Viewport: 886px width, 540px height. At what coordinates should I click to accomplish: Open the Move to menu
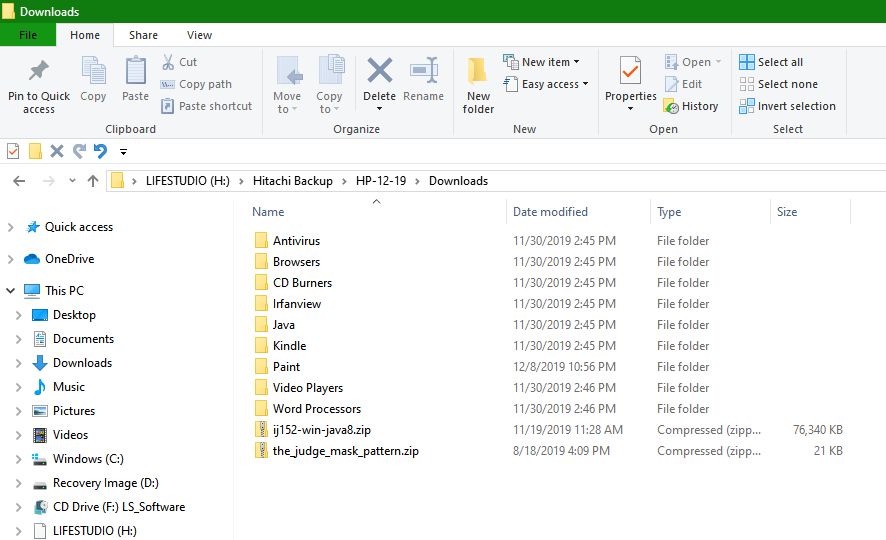(287, 85)
